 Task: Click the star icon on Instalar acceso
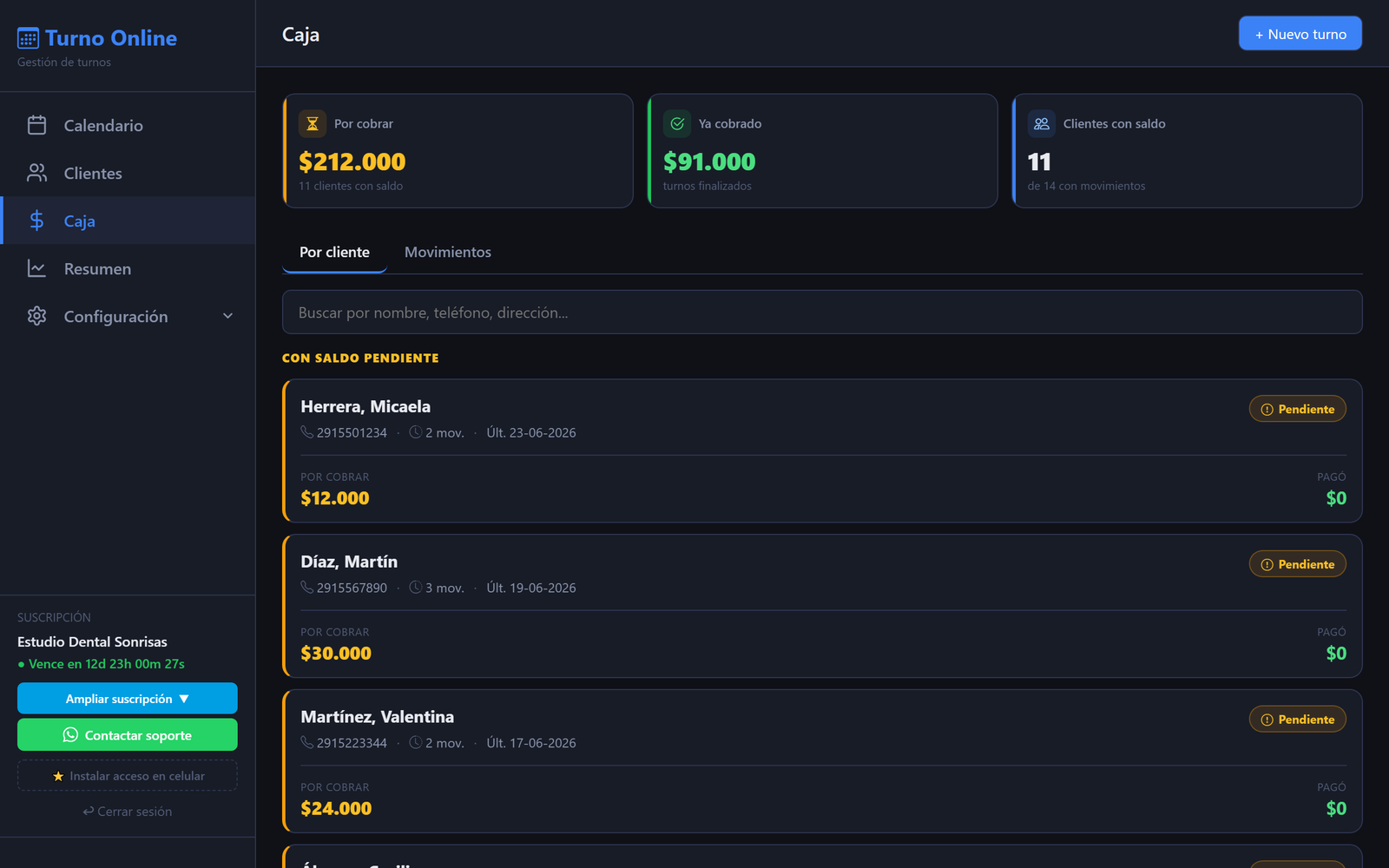[58, 776]
